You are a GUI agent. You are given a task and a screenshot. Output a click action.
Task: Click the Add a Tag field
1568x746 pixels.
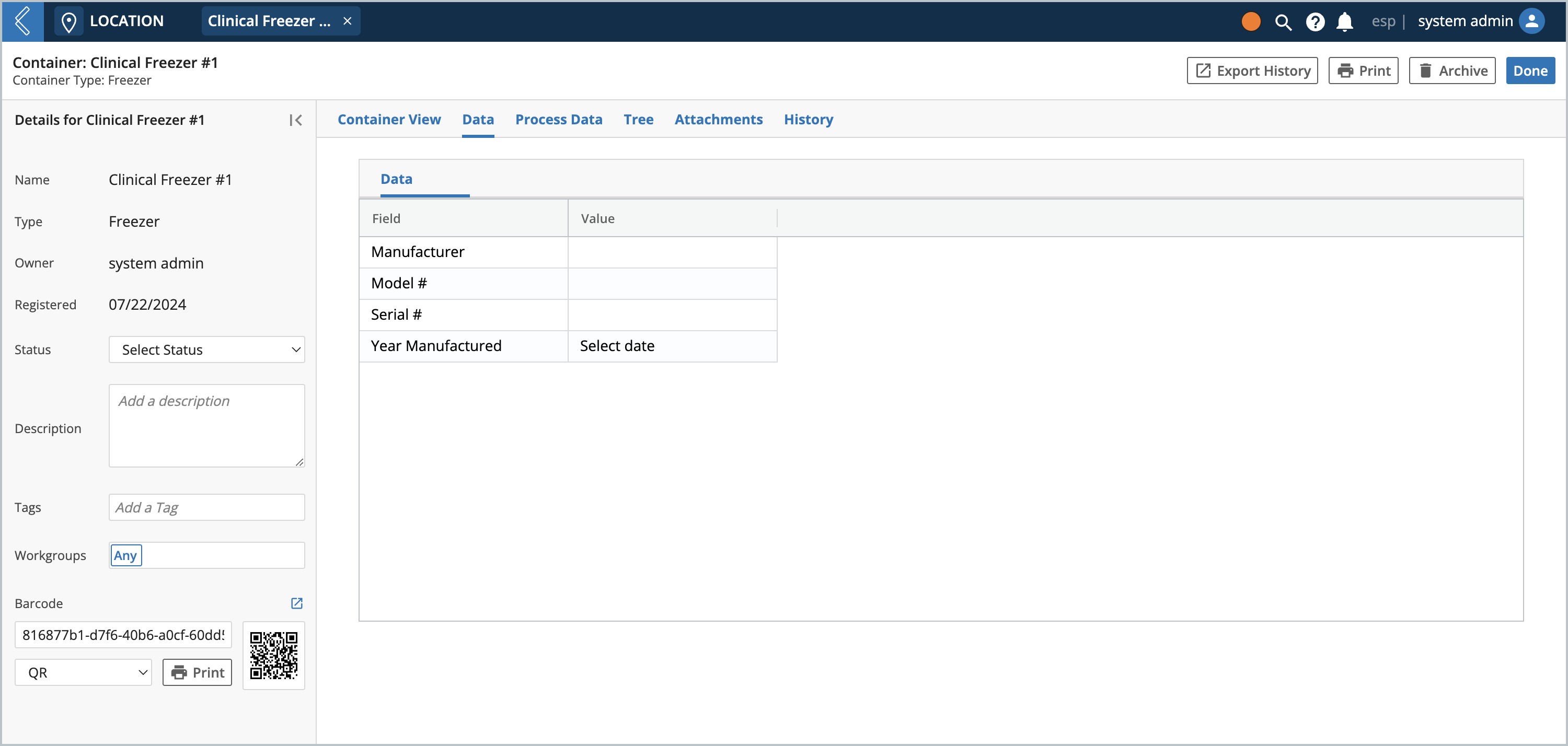(x=207, y=507)
